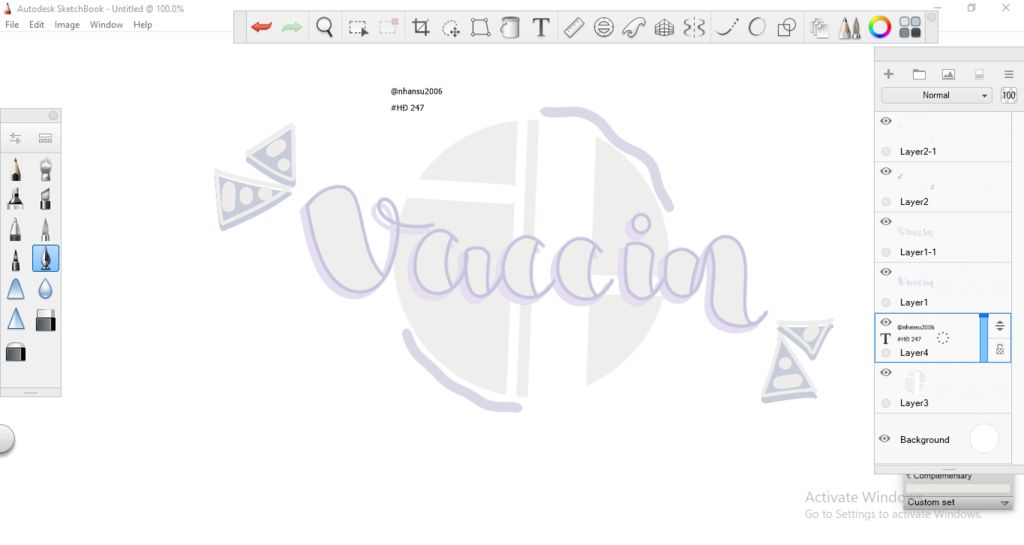Hide Layer1-1 using its eye
The image size is (1024, 545).
pos(886,221)
